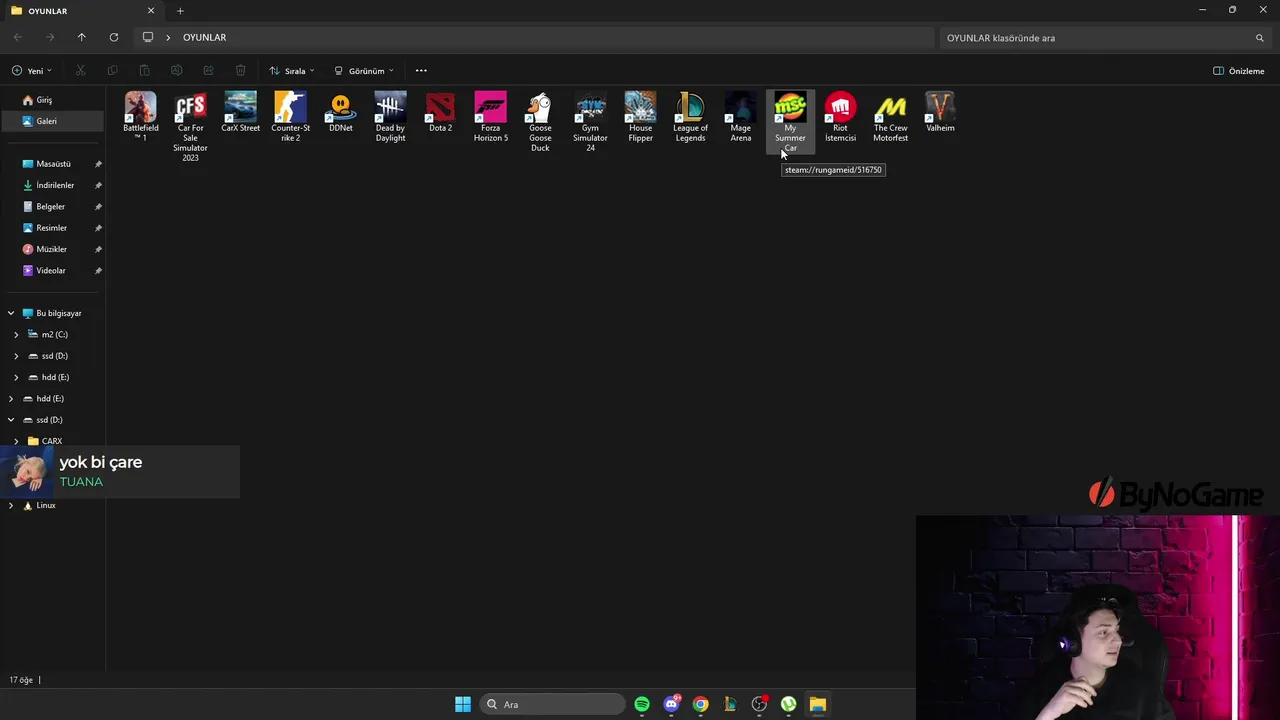Pick the Gym Simulator 24 icon
The image size is (1280, 720).
pyautogui.click(x=590, y=122)
